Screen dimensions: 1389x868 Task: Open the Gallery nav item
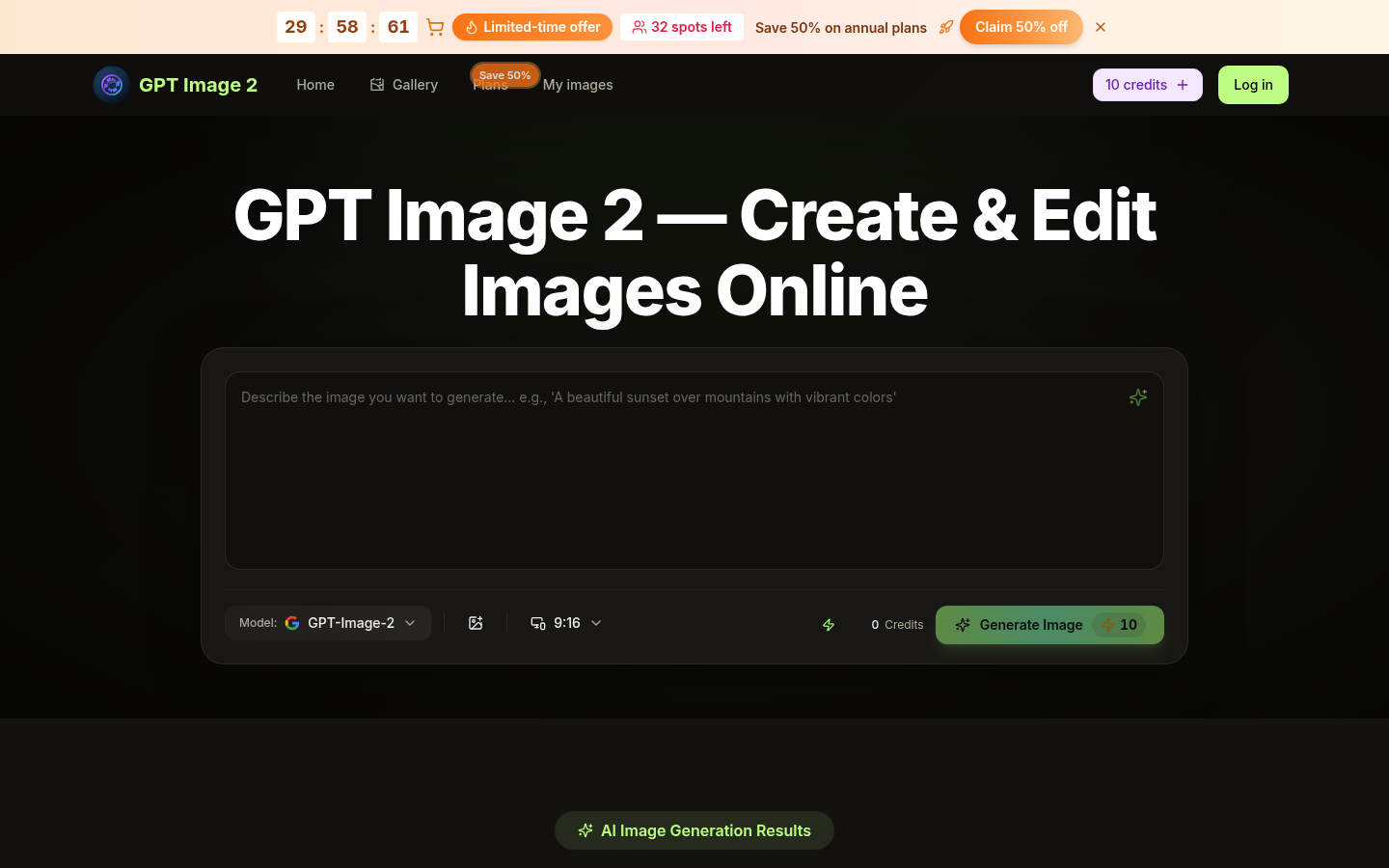404,85
